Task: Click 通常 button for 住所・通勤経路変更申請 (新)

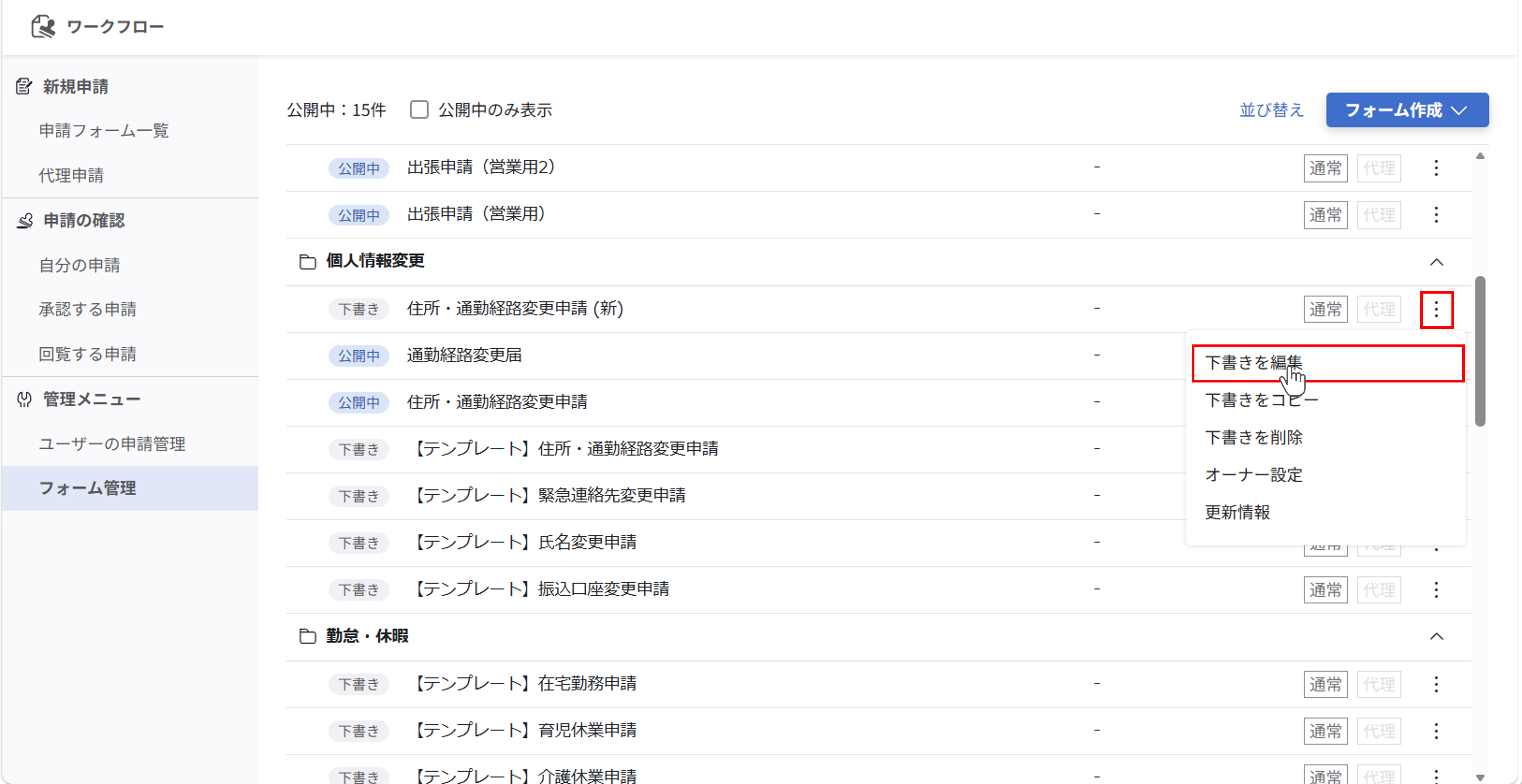Action: coord(1325,309)
